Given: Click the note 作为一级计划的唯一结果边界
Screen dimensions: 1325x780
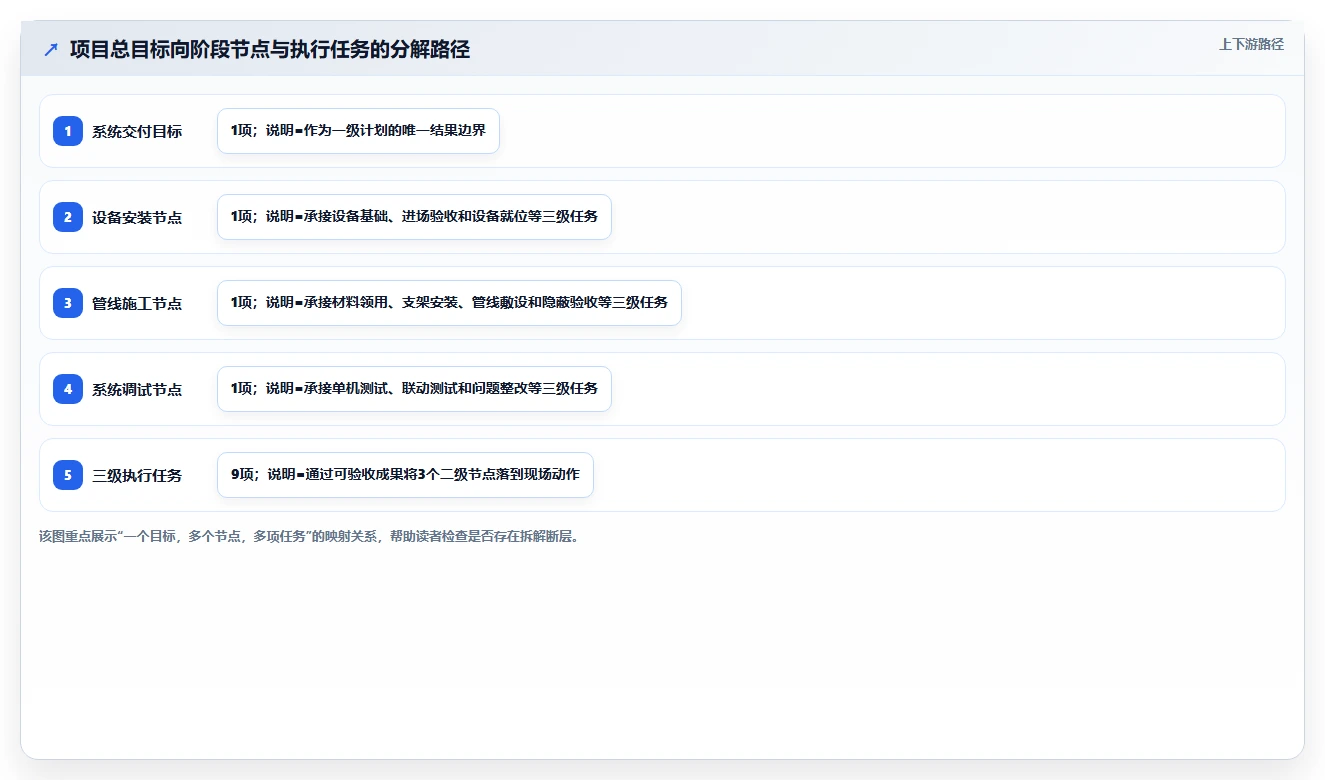Looking at the screenshot, I should [x=358, y=131].
